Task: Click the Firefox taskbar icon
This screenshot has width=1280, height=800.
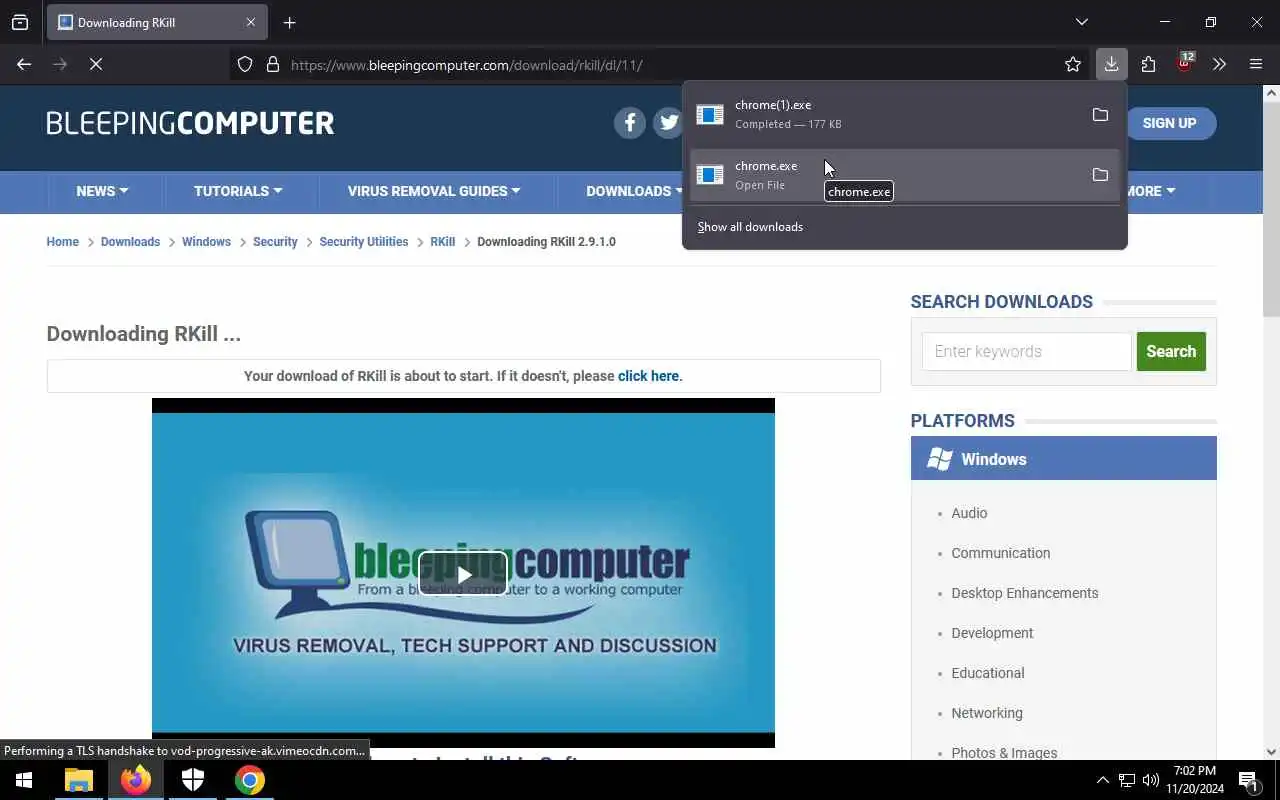Action: 136,780
